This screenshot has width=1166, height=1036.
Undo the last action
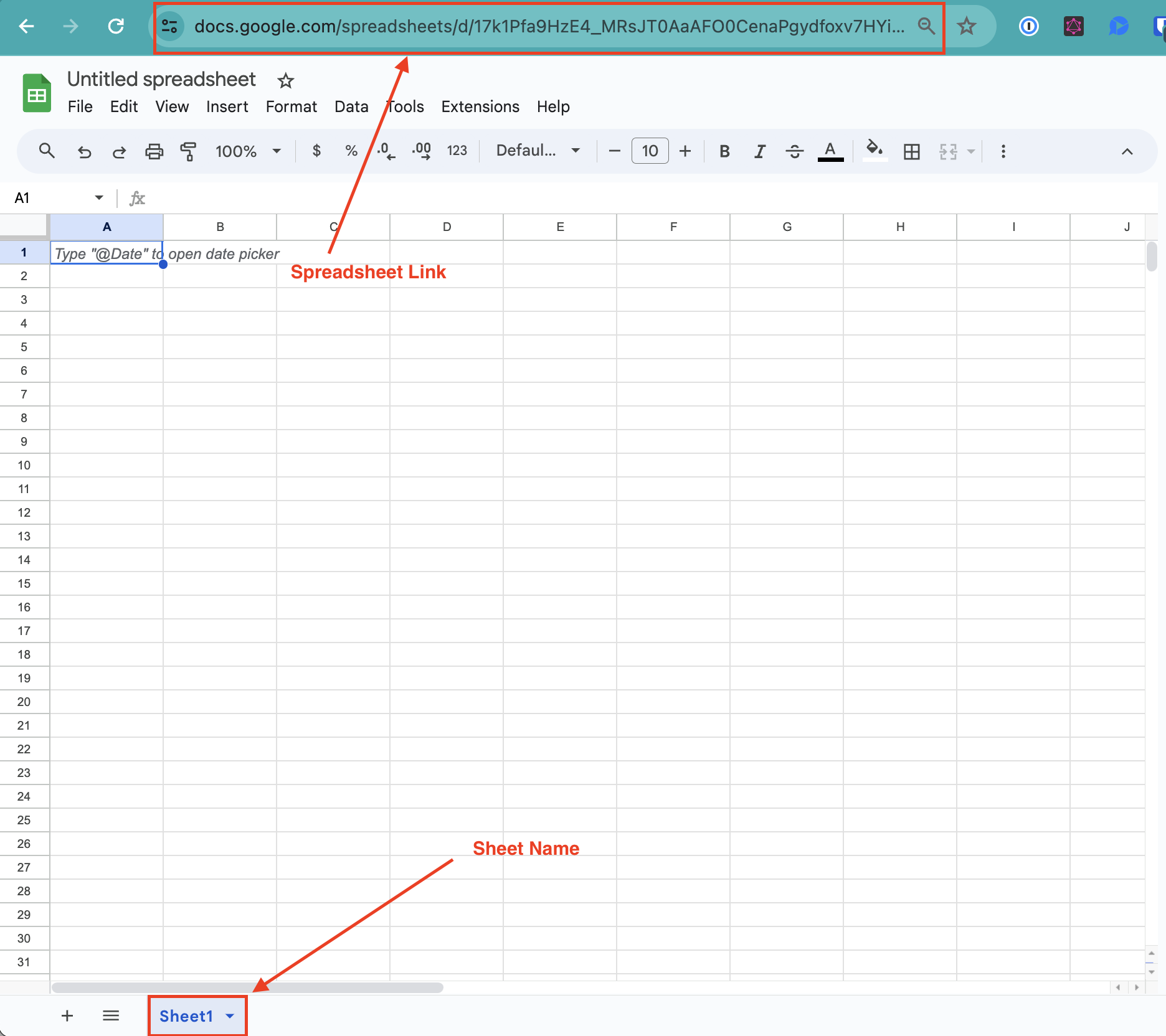click(x=84, y=151)
